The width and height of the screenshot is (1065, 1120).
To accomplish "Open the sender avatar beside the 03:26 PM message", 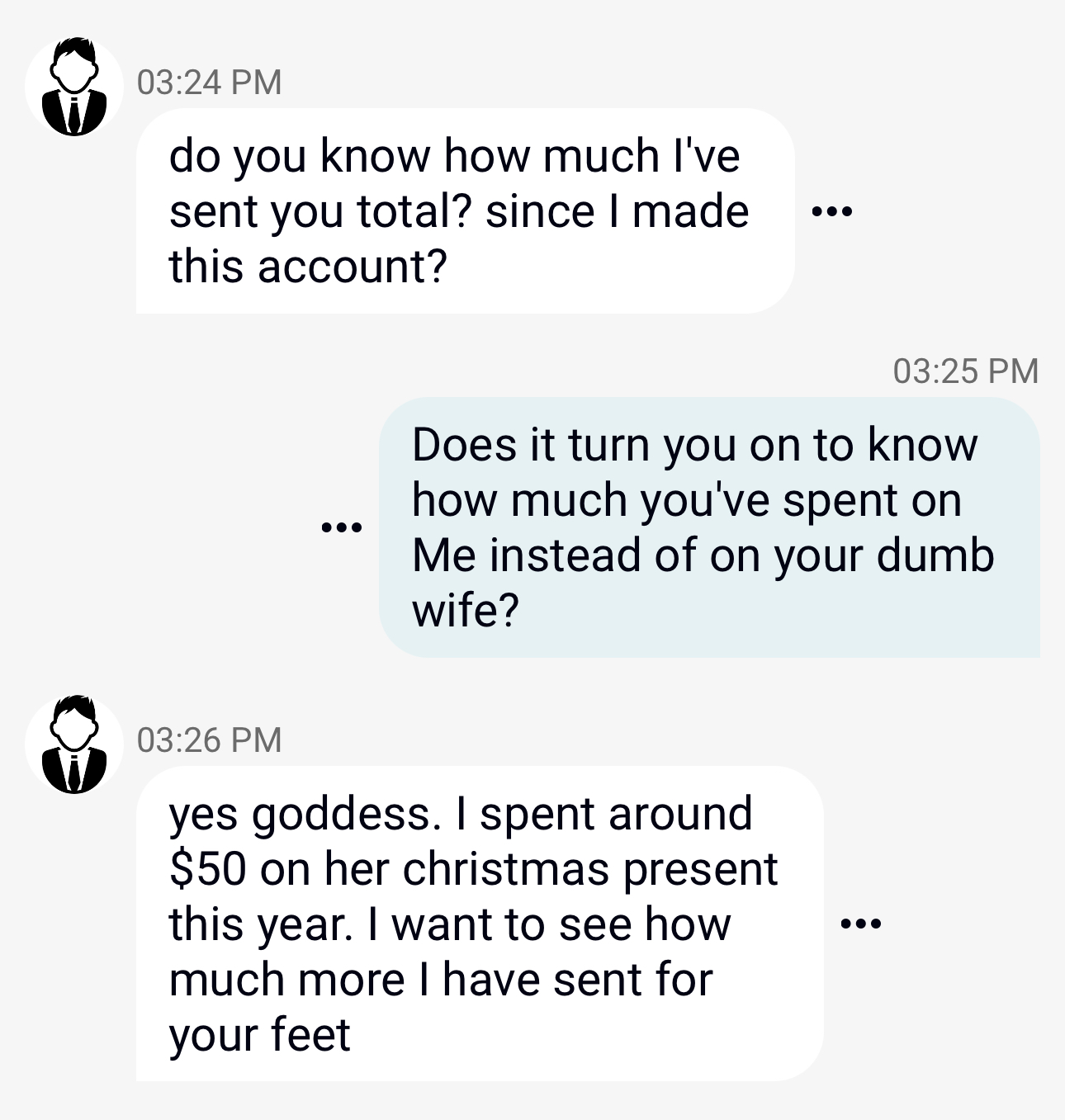I will [x=74, y=744].
